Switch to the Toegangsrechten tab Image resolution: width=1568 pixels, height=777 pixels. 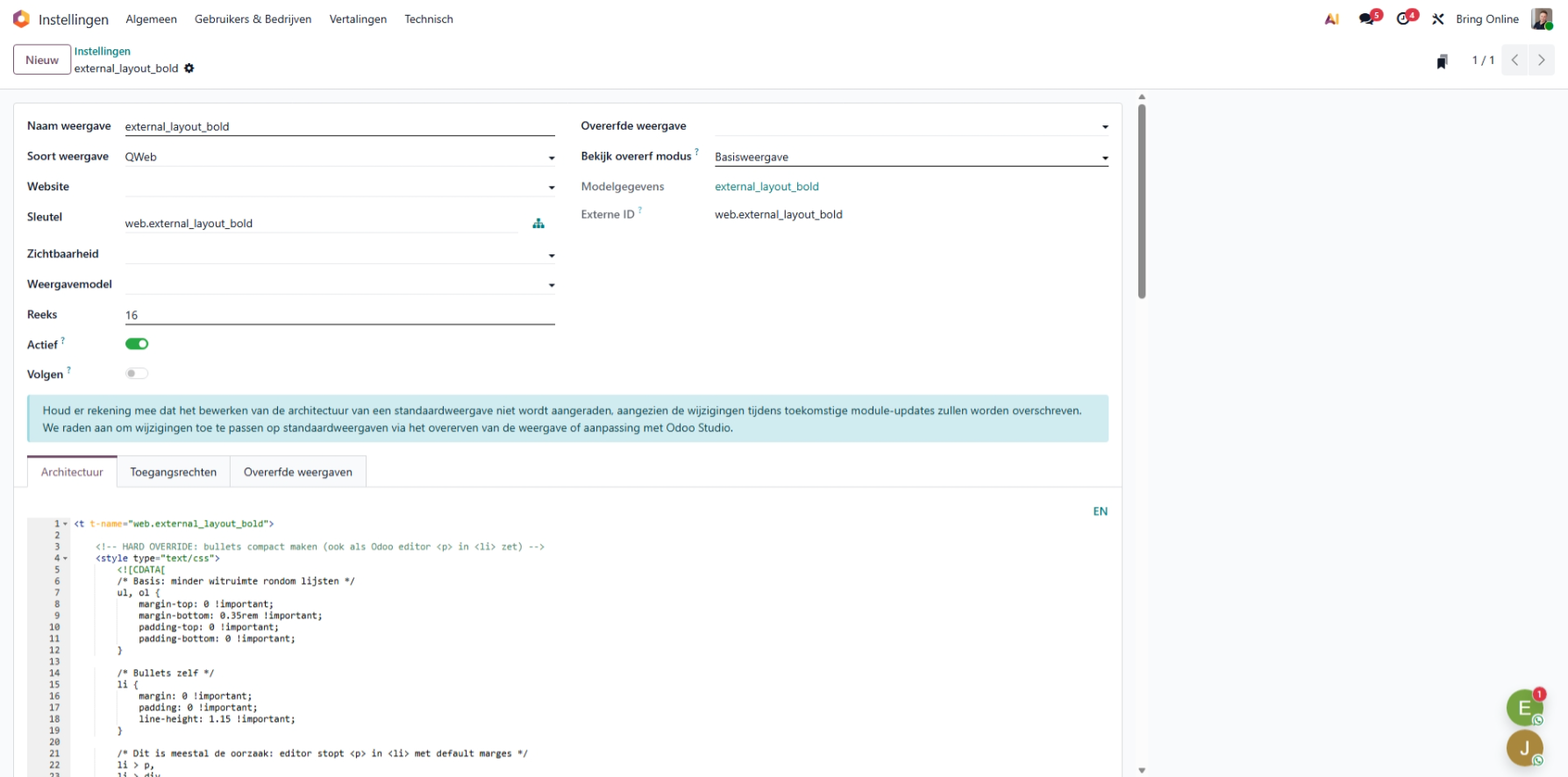pos(173,472)
